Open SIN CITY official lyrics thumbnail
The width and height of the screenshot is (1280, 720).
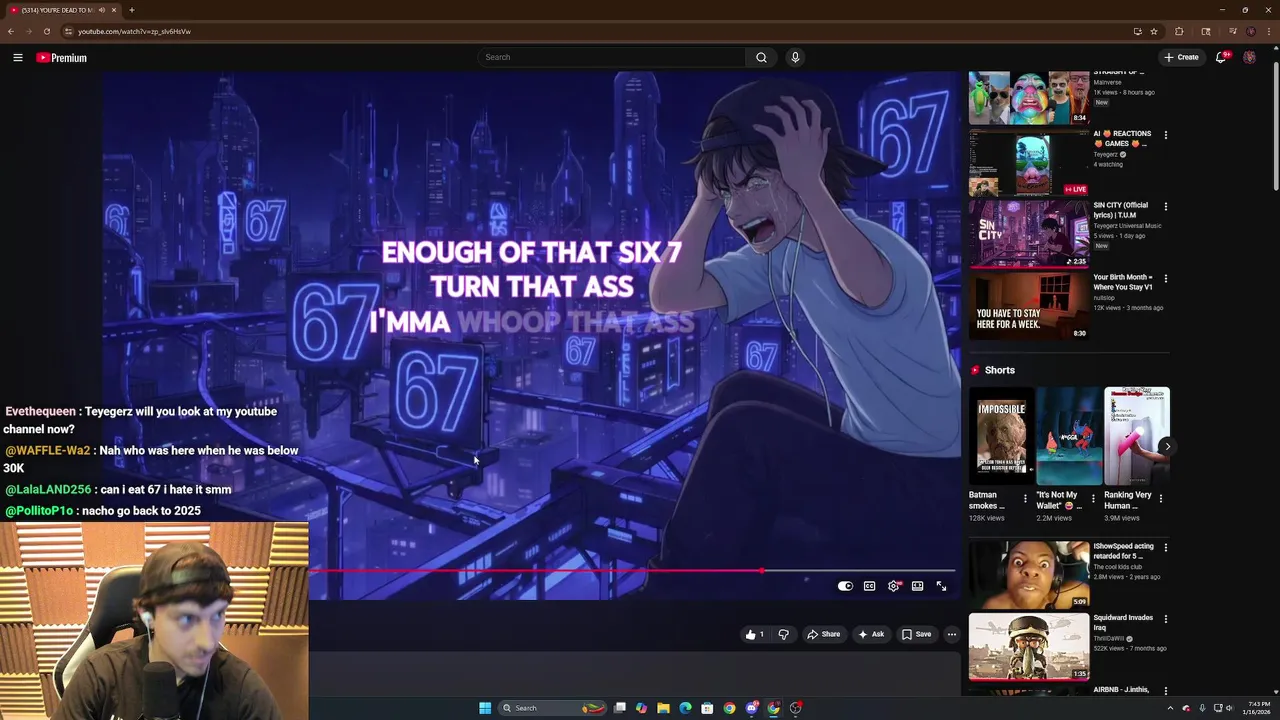pyautogui.click(x=1028, y=234)
